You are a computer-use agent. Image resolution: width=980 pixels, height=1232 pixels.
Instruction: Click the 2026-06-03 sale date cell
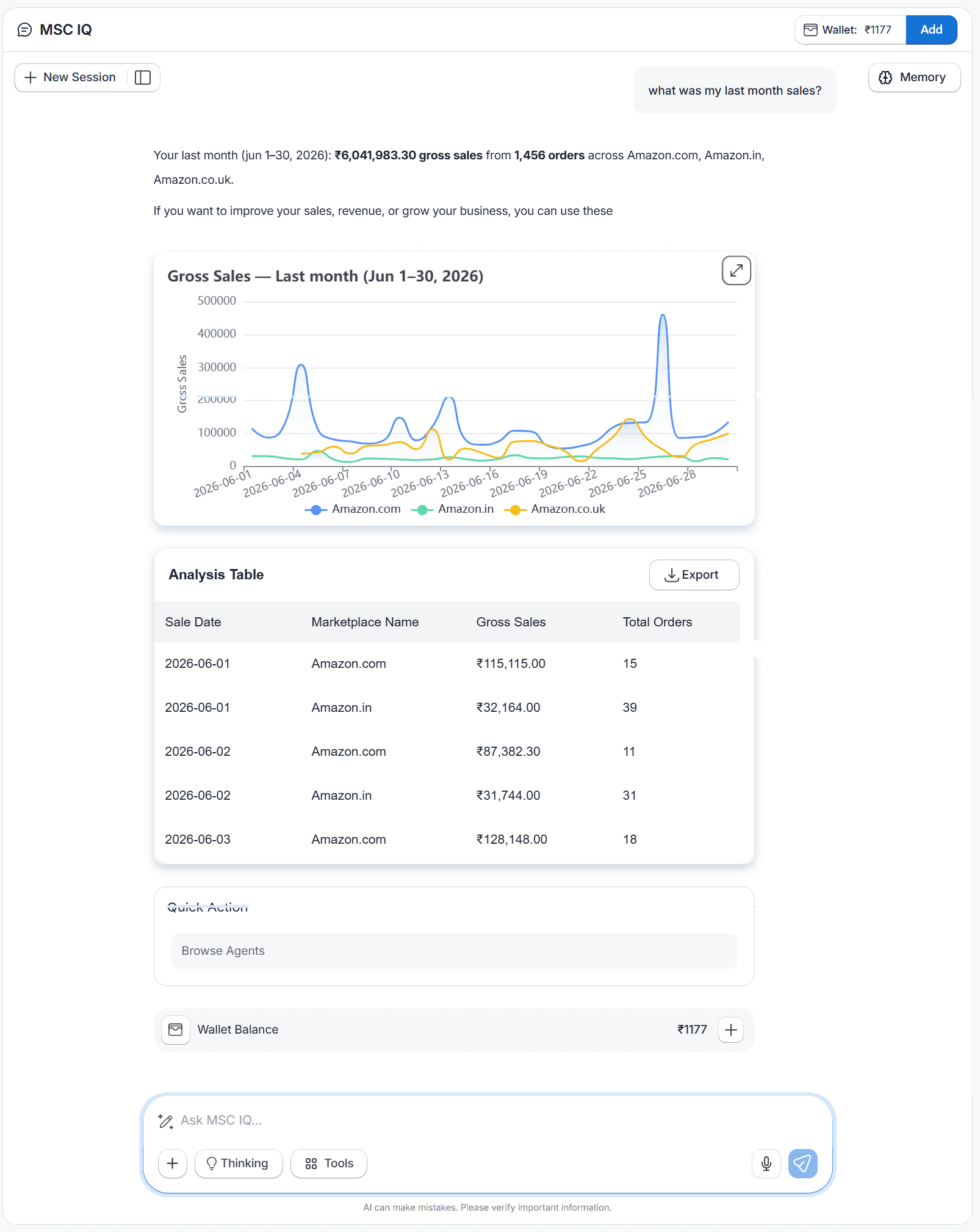click(198, 839)
